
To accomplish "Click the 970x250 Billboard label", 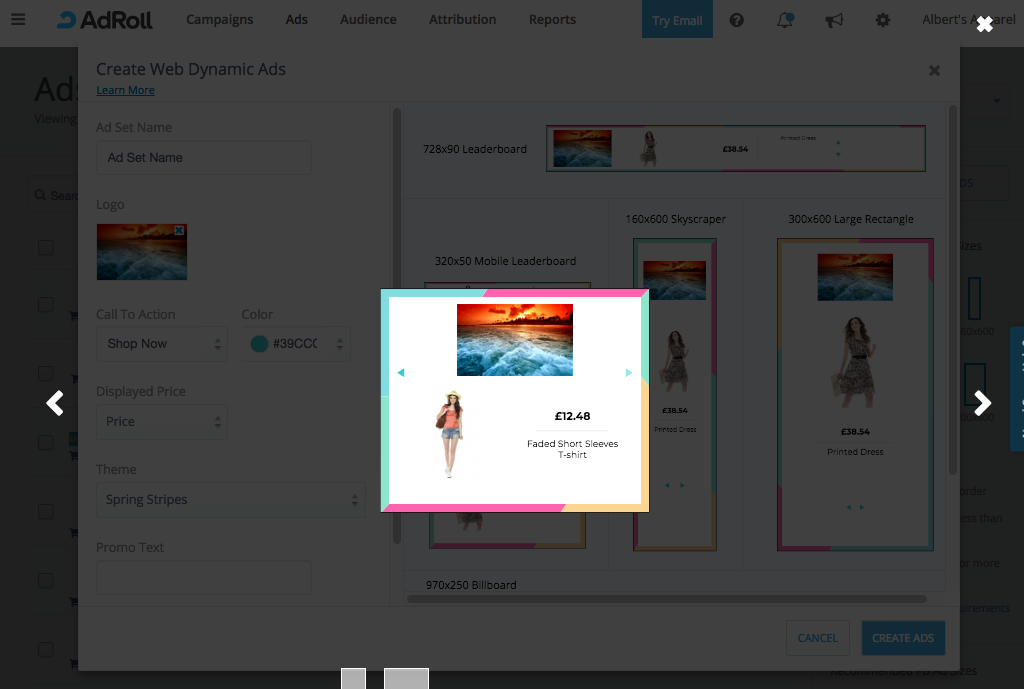I will [471, 585].
